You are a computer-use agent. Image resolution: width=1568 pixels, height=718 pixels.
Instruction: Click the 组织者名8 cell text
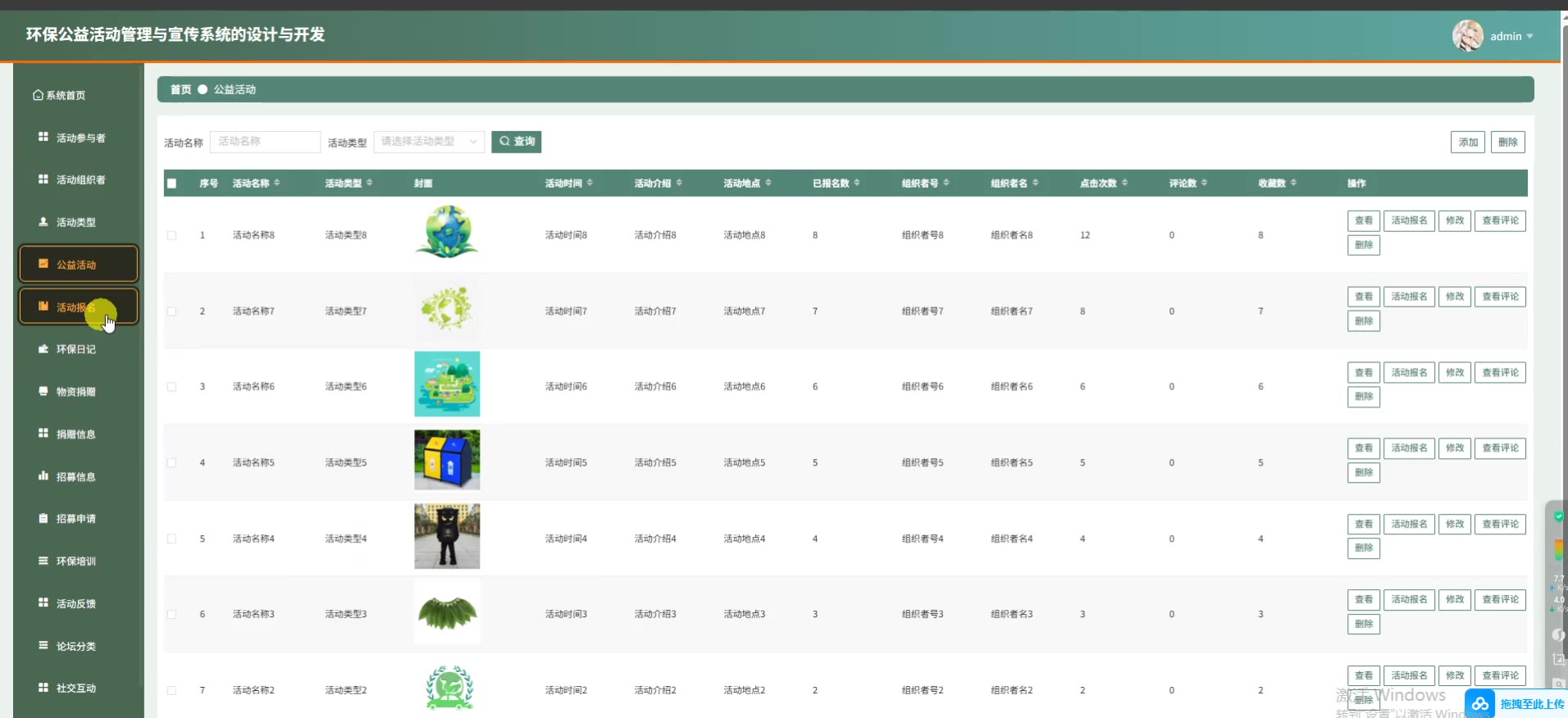(1012, 235)
